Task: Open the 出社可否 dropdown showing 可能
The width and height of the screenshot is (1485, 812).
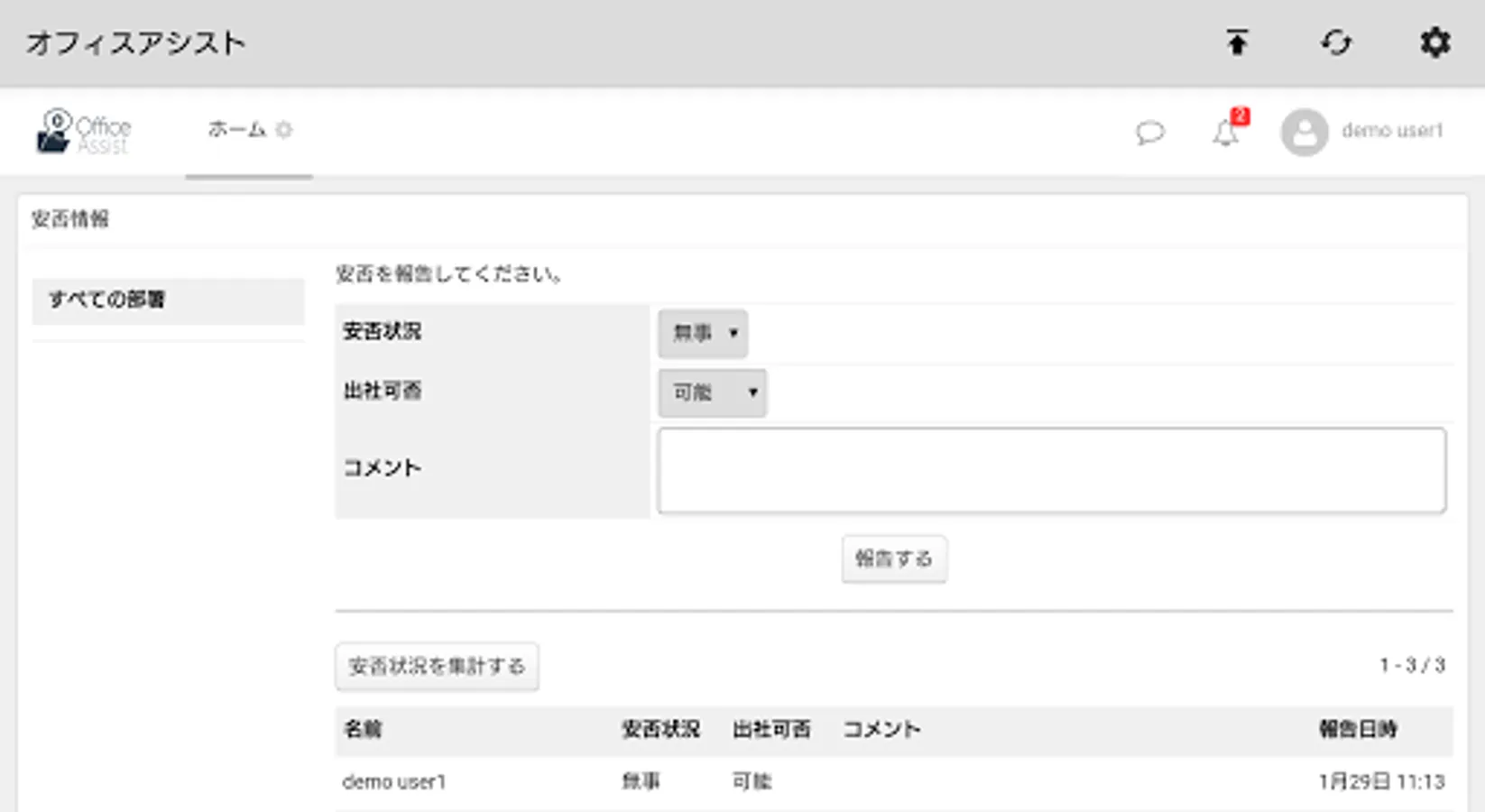Action: coord(713,392)
